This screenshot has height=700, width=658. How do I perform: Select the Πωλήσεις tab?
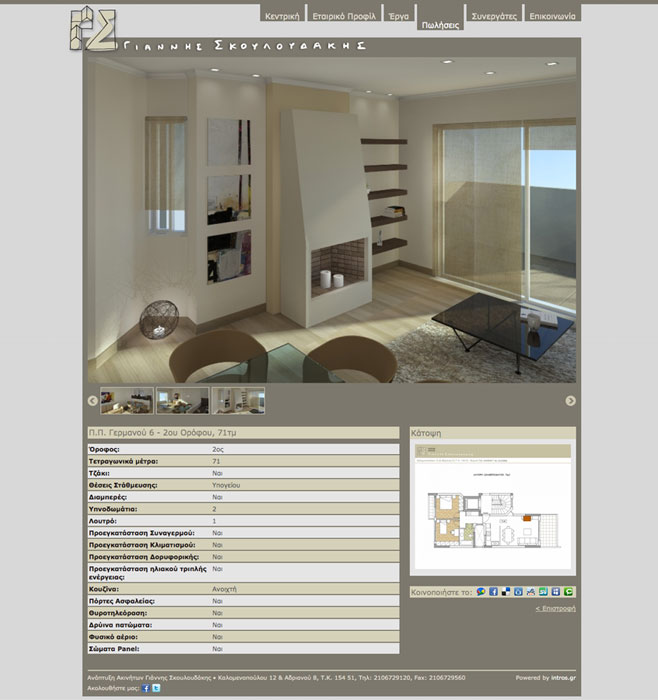pyautogui.click(x=440, y=22)
